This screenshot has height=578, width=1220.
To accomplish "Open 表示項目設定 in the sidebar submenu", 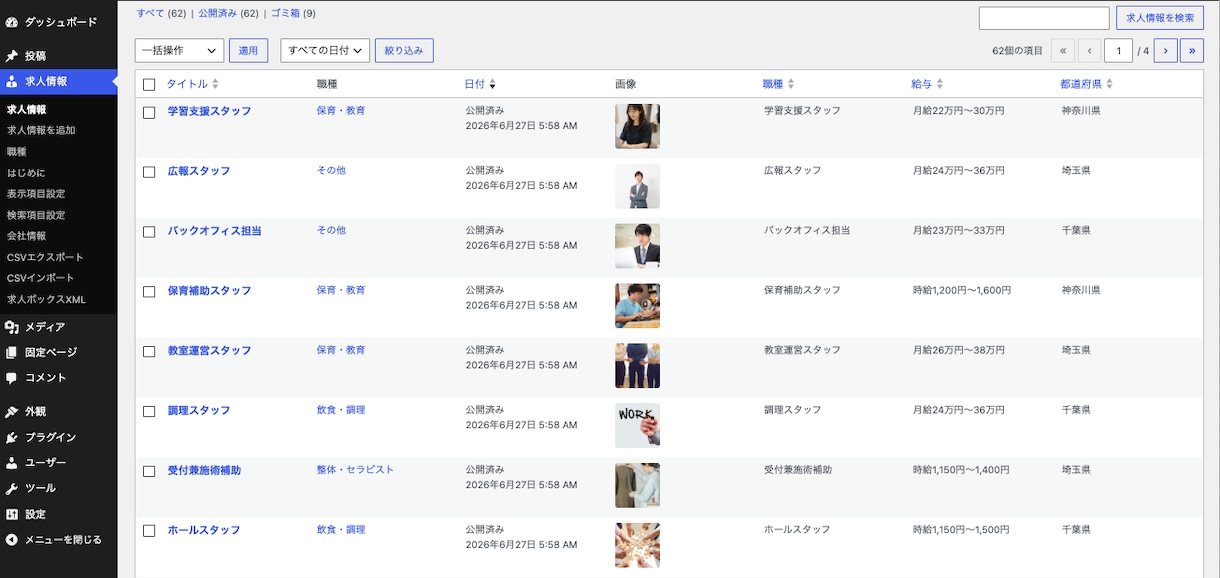I will (36, 194).
